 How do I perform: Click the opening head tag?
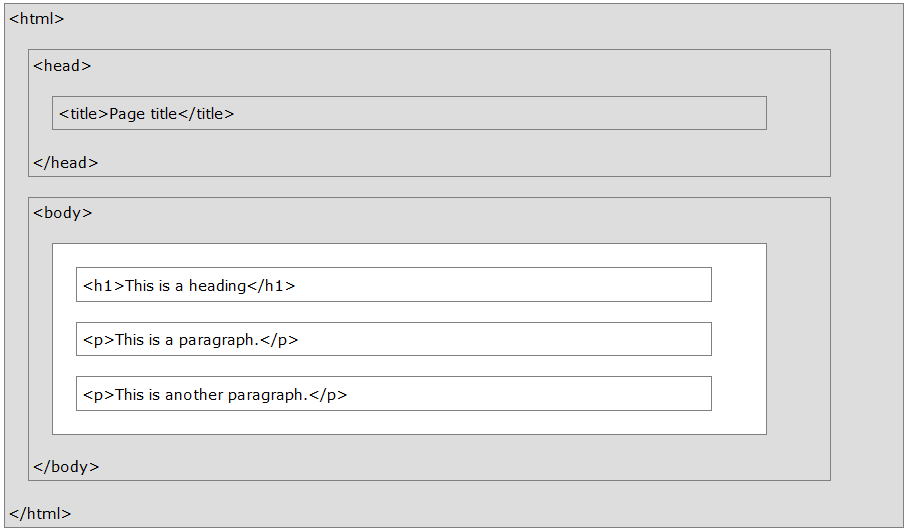point(62,65)
